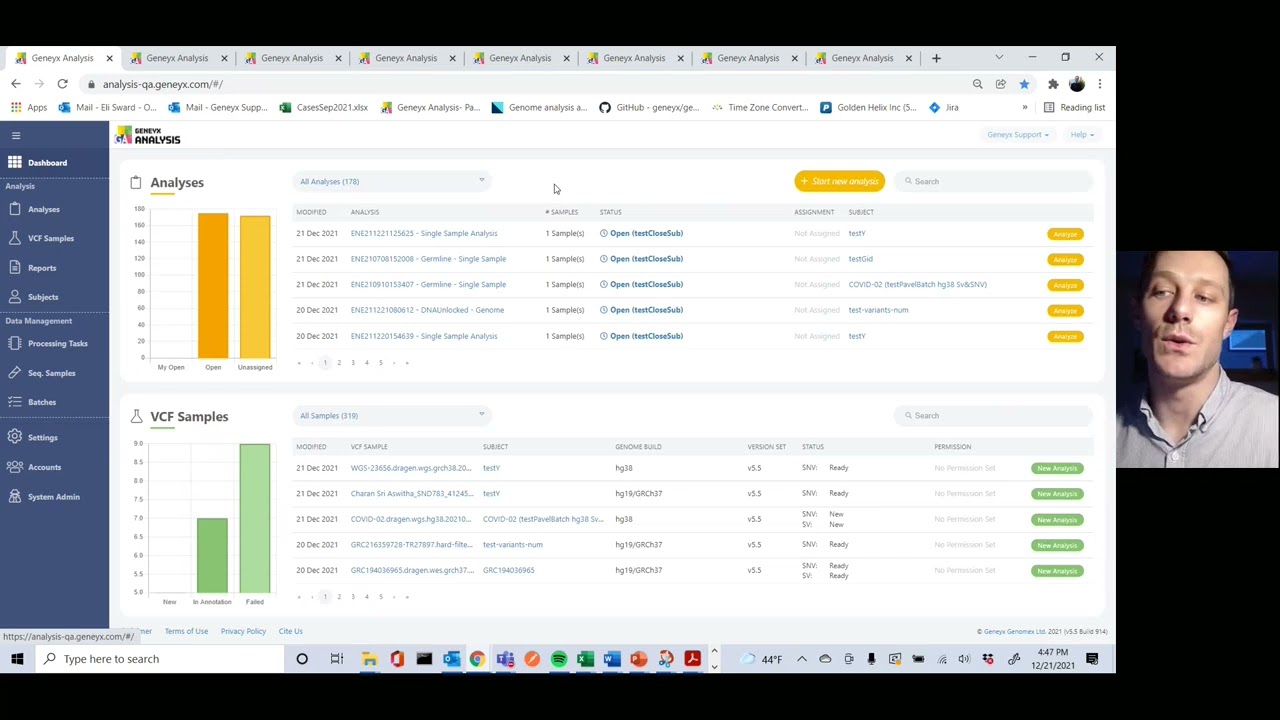The width and height of the screenshot is (1280, 720).
Task: Open the Jira bookmark
Action: [944, 108]
